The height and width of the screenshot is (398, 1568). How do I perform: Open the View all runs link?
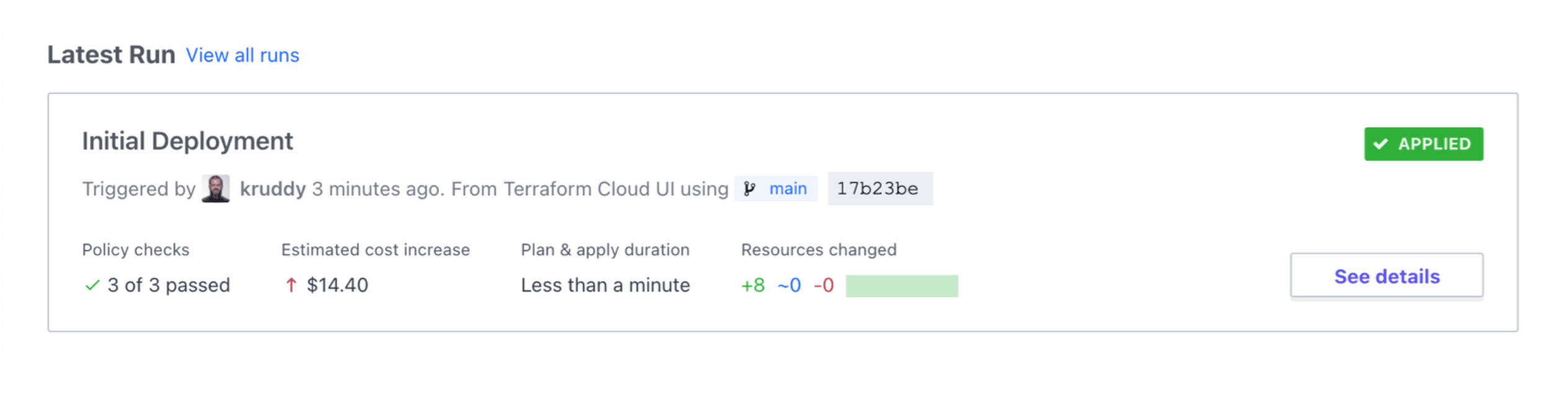pyautogui.click(x=243, y=55)
